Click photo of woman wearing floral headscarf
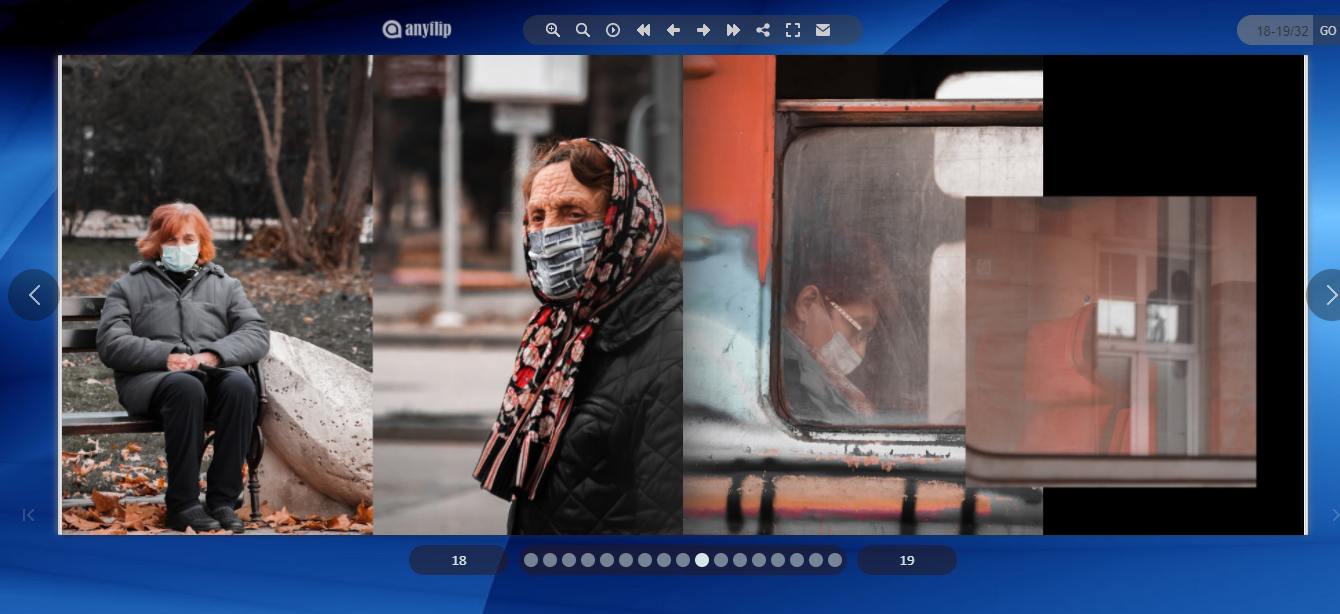1340x614 pixels. [x=528, y=295]
